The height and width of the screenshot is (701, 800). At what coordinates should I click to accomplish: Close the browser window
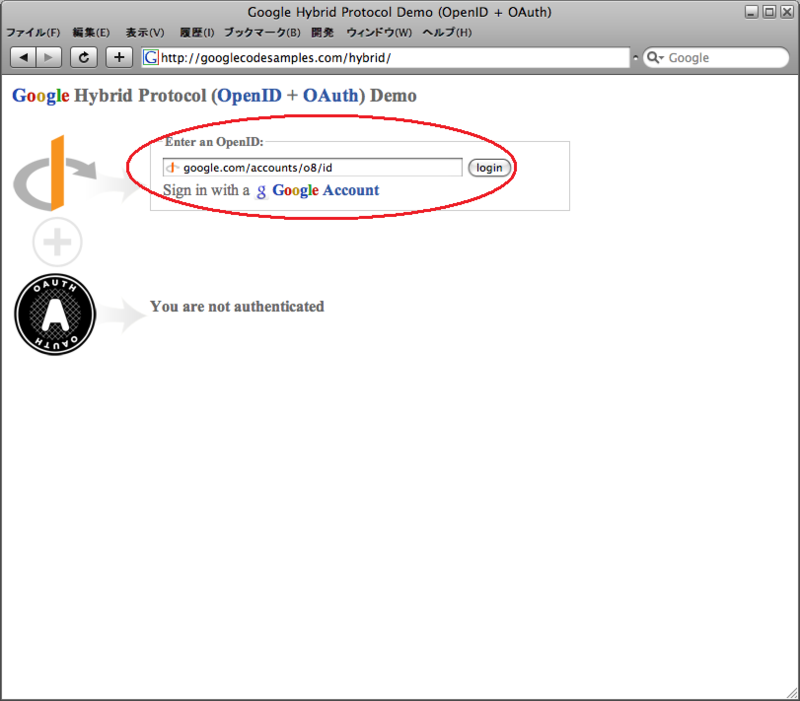tap(787, 12)
